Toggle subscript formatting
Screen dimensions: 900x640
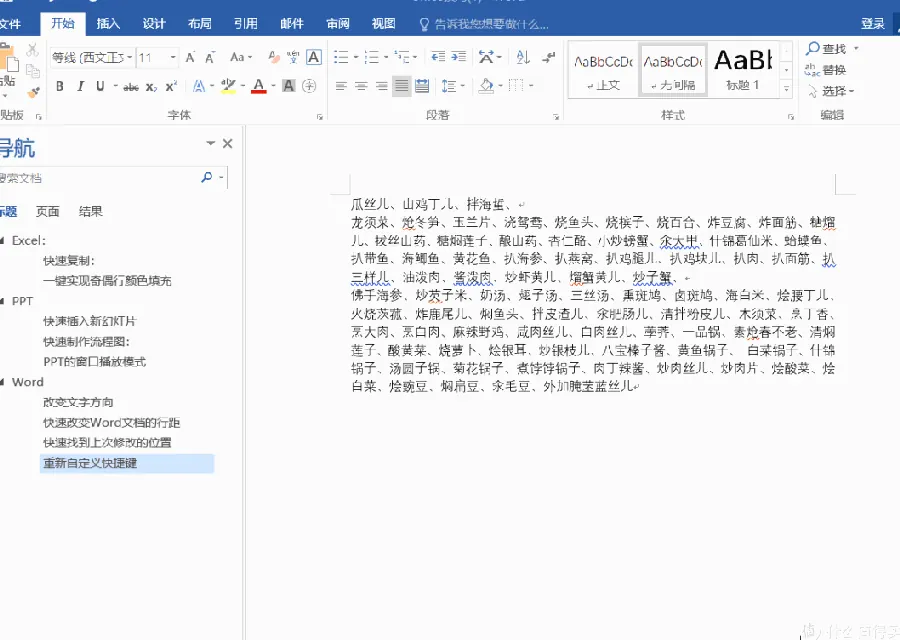point(151,87)
